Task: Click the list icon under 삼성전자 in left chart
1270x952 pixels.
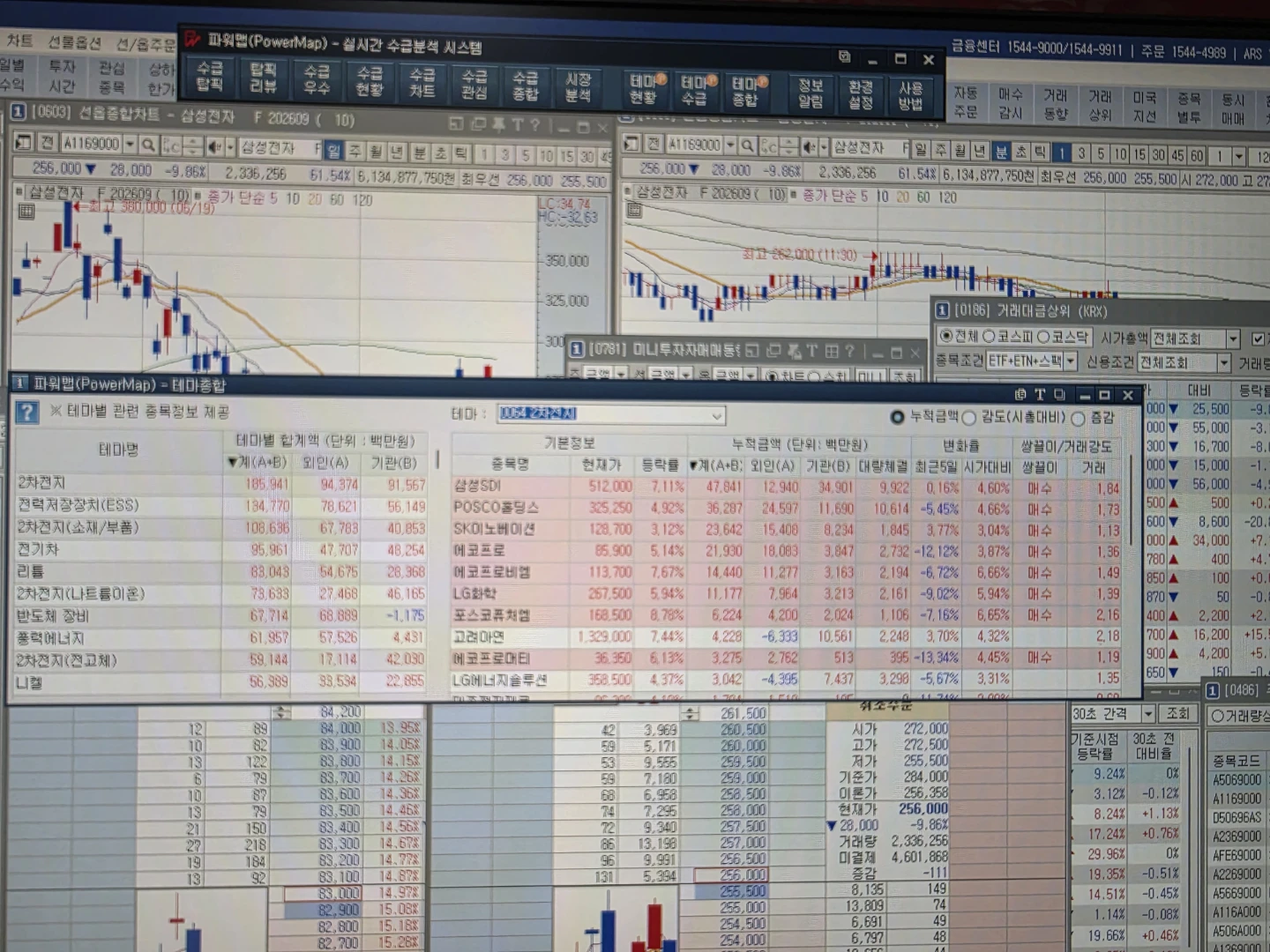Action: pos(26,212)
